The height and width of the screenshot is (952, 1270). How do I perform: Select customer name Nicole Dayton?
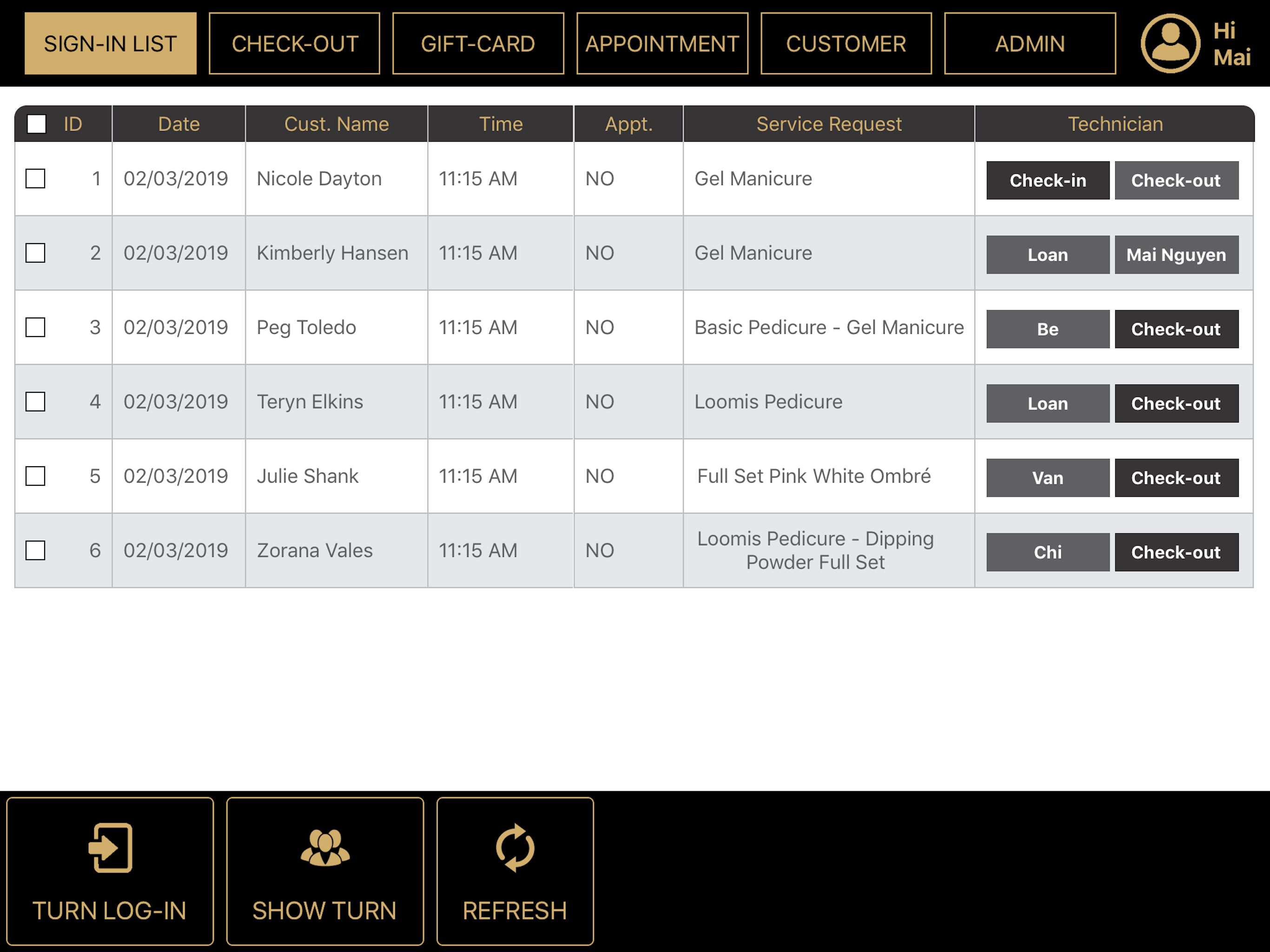[x=319, y=178]
